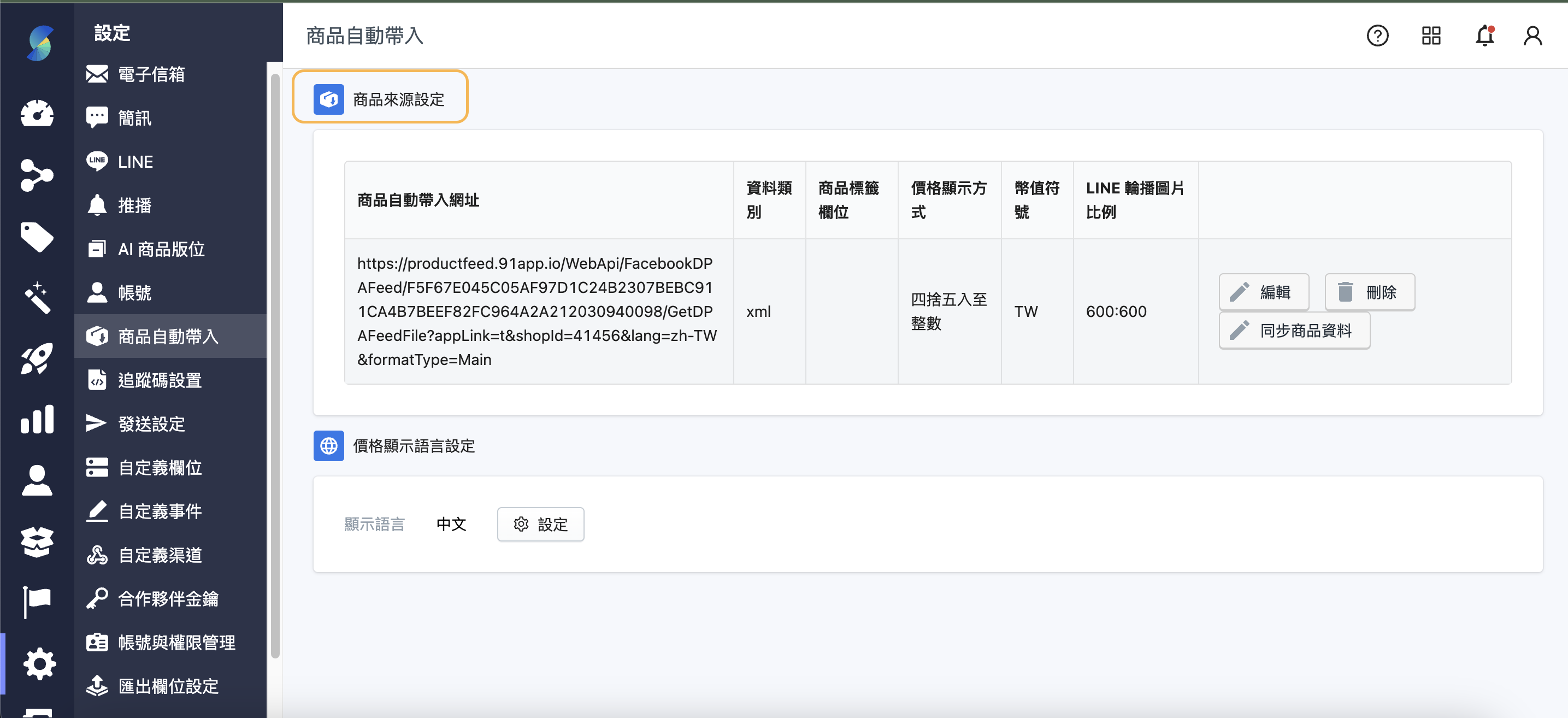Click the user profile icon

click(x=1532, y=36)
